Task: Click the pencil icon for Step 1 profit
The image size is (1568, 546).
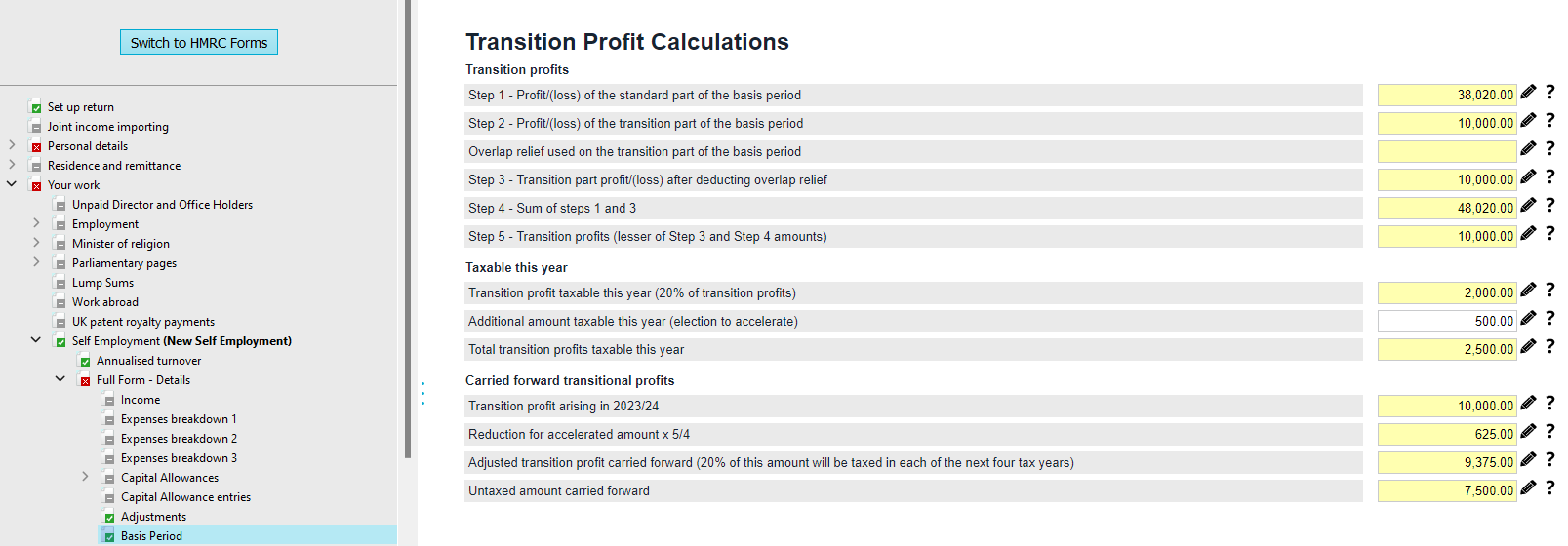Action: pos(1528,92)
